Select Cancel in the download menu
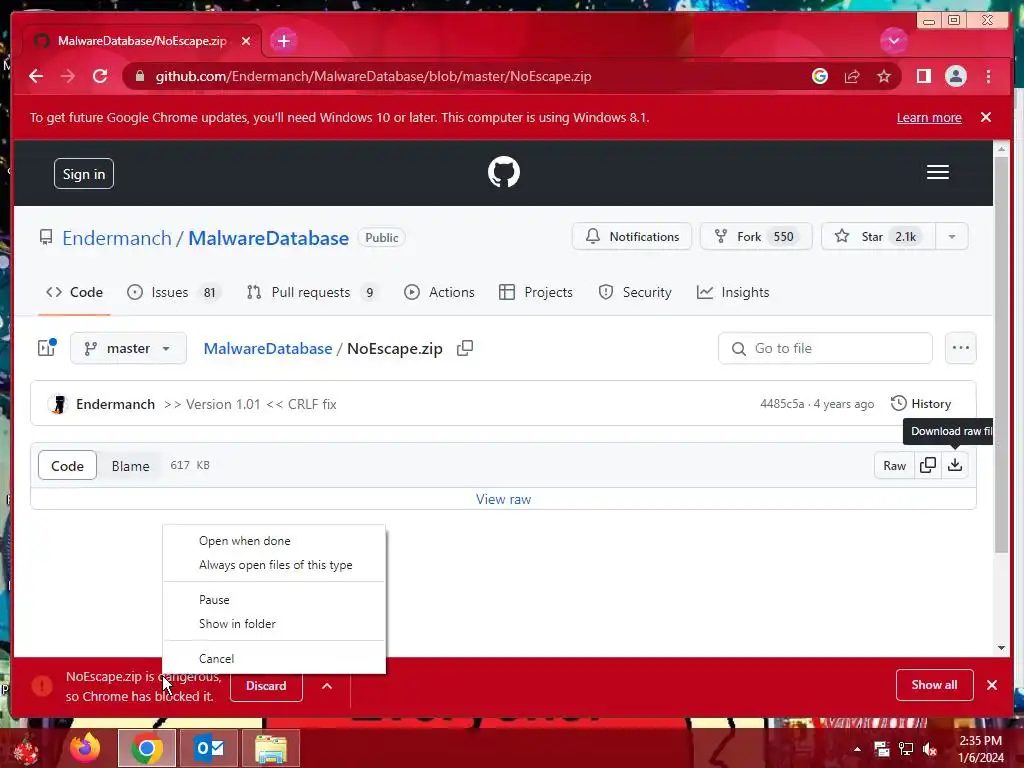The image size is (1024, 768). tap(274, 659)
